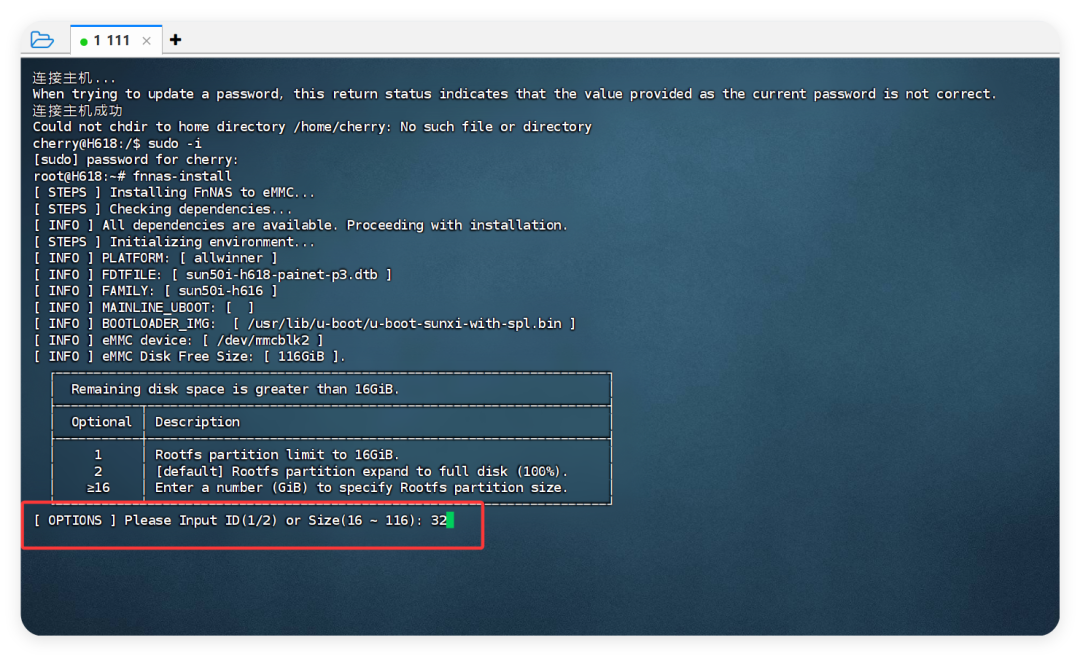Click the "Installing FnNAS to eMMC..." step line
This screenshot has width=1080, height=656.
pos(174,192)
